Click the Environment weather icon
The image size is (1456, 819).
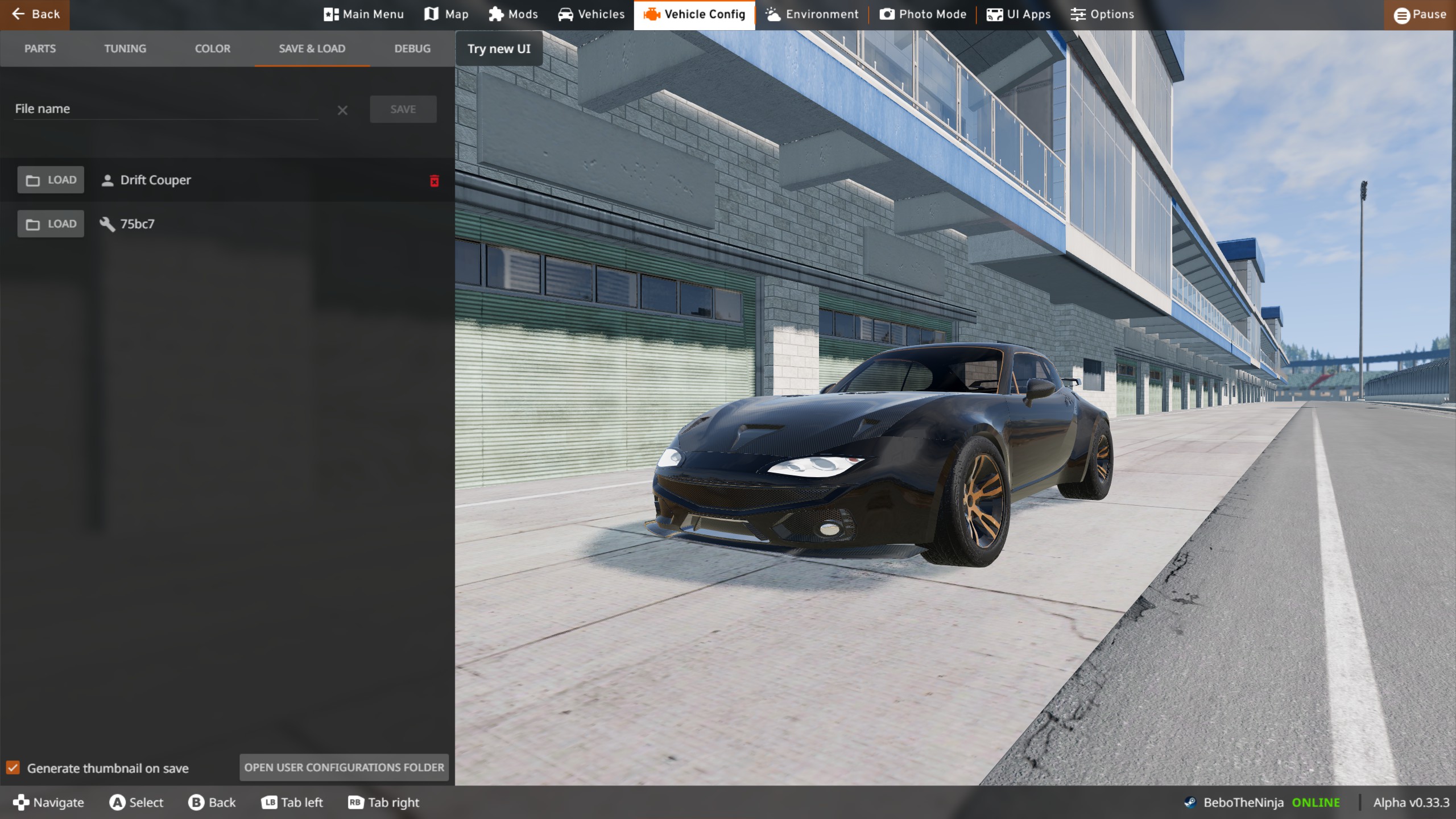pos(773,14)
